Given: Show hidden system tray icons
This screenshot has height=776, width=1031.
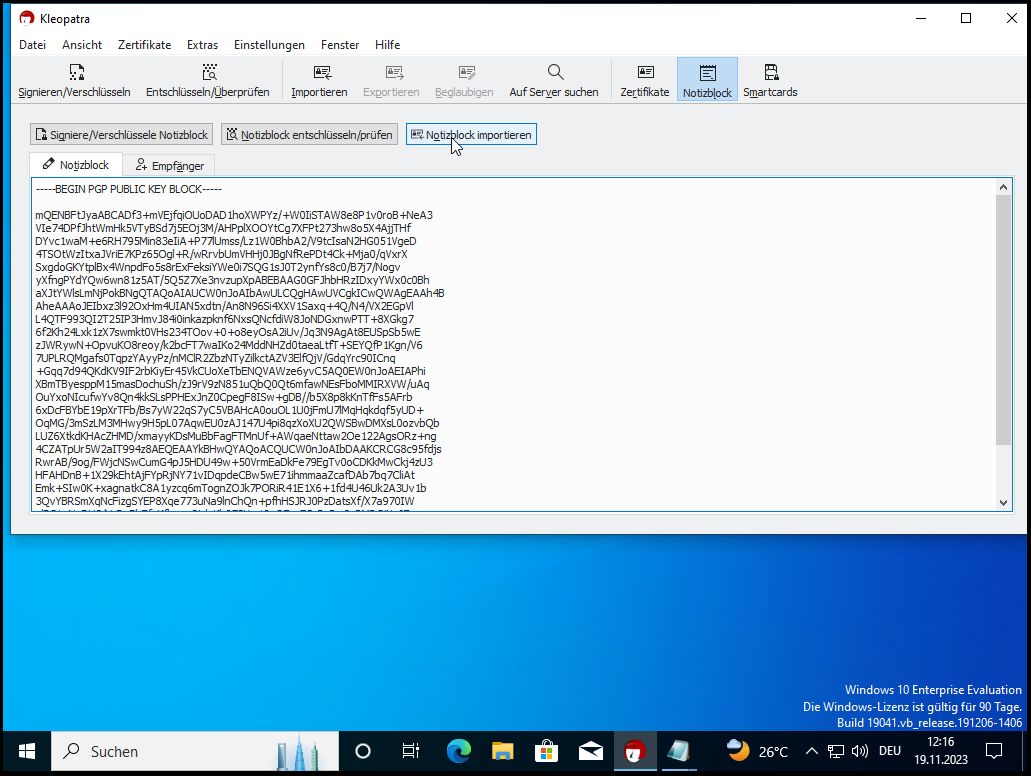Looking at the screenshot, I should [x=811, y=751].
